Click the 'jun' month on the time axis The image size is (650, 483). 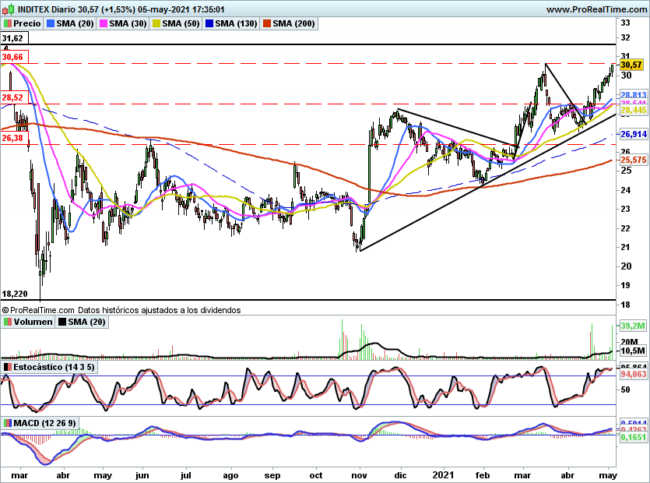[142, 476]
